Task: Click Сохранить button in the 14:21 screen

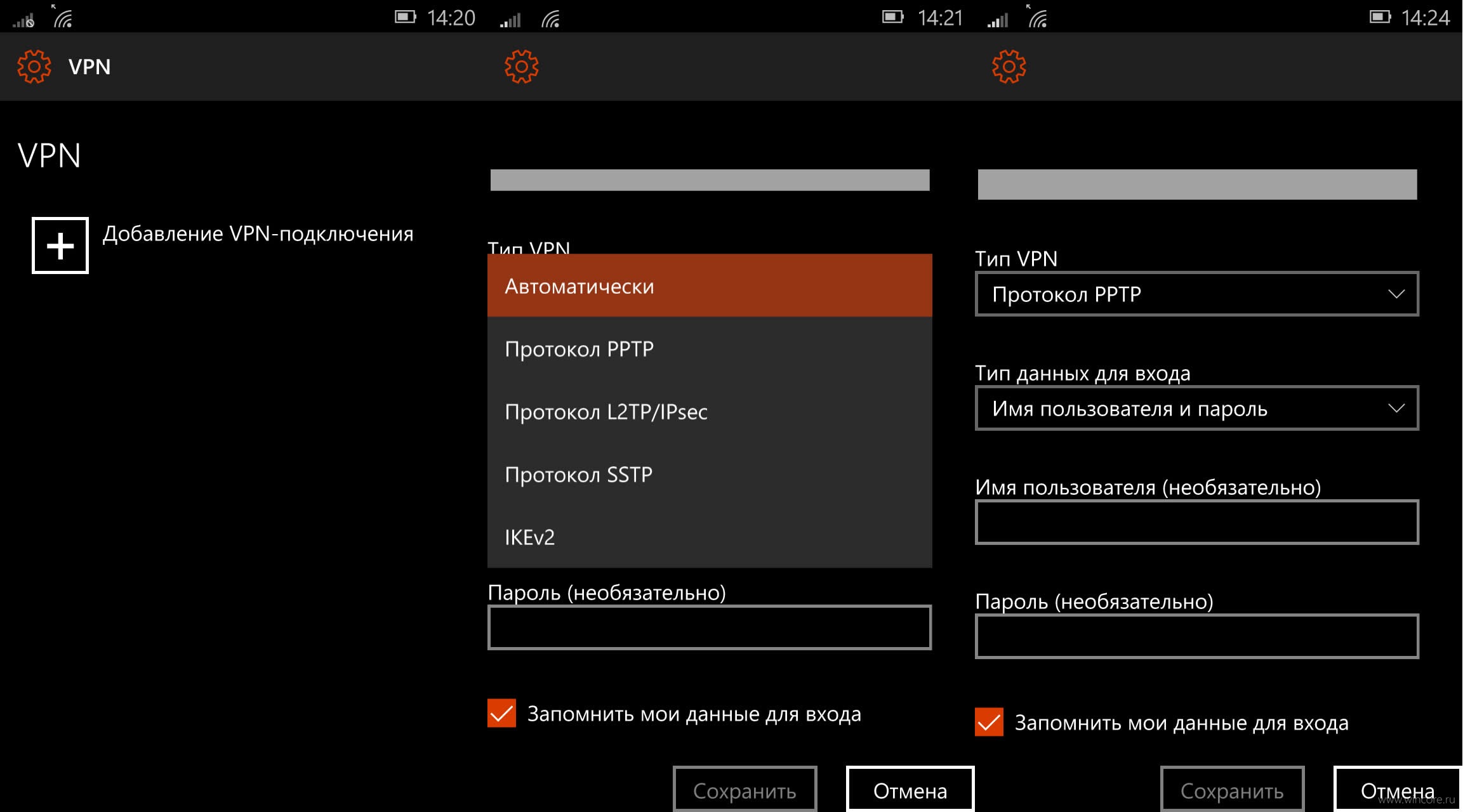Action: (x=745, y=790)
